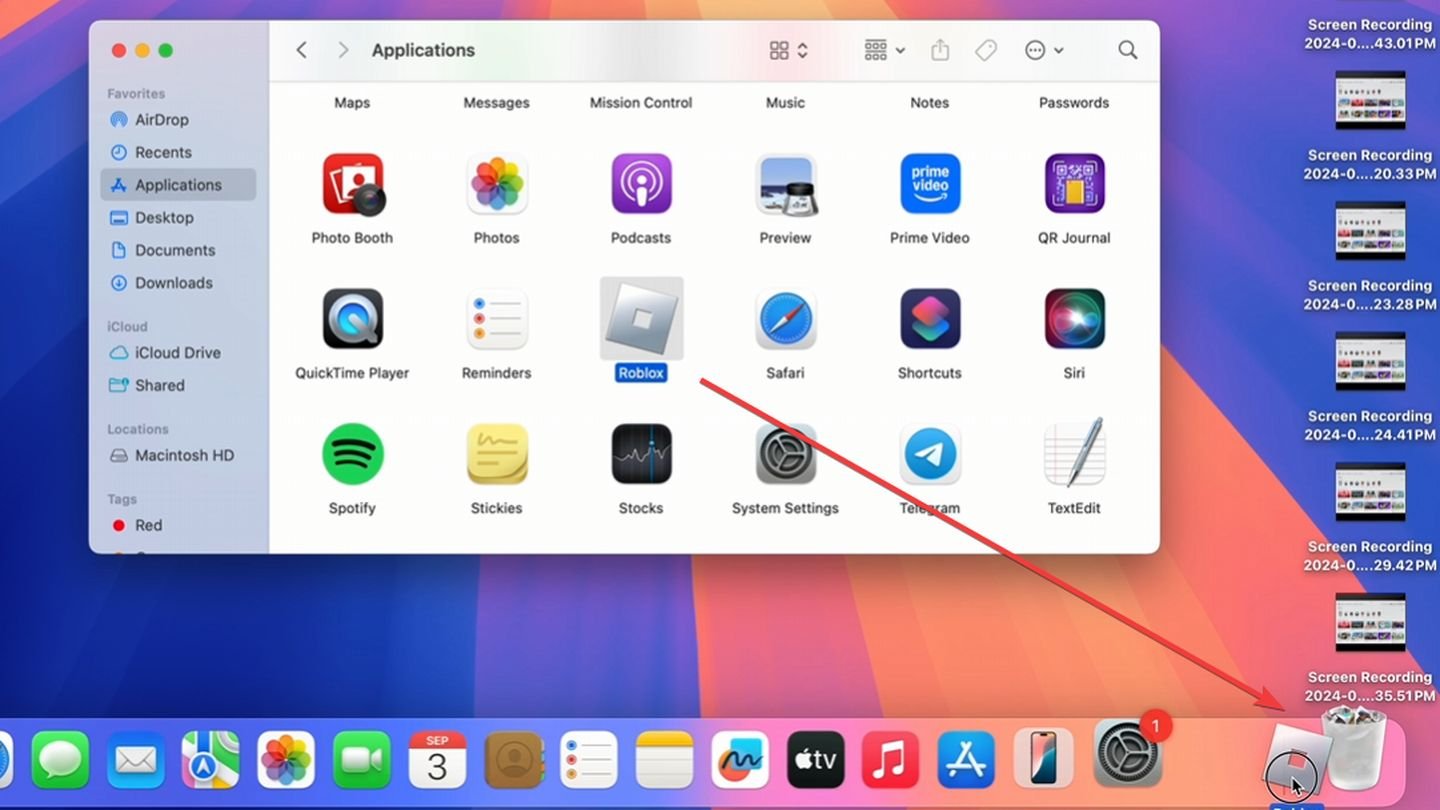Click the Messages label in Applications
Viewport: 1440px width, 810px height.
497,102
